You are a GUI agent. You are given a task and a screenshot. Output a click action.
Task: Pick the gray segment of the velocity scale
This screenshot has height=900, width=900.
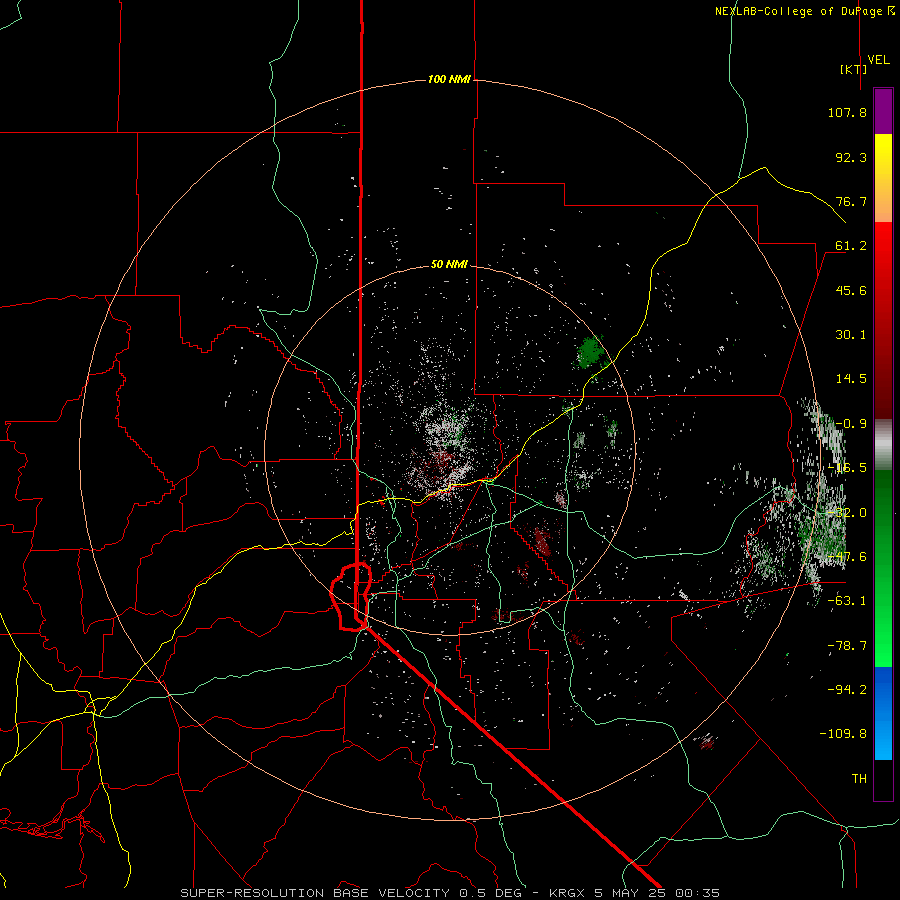tap(883, 445)
